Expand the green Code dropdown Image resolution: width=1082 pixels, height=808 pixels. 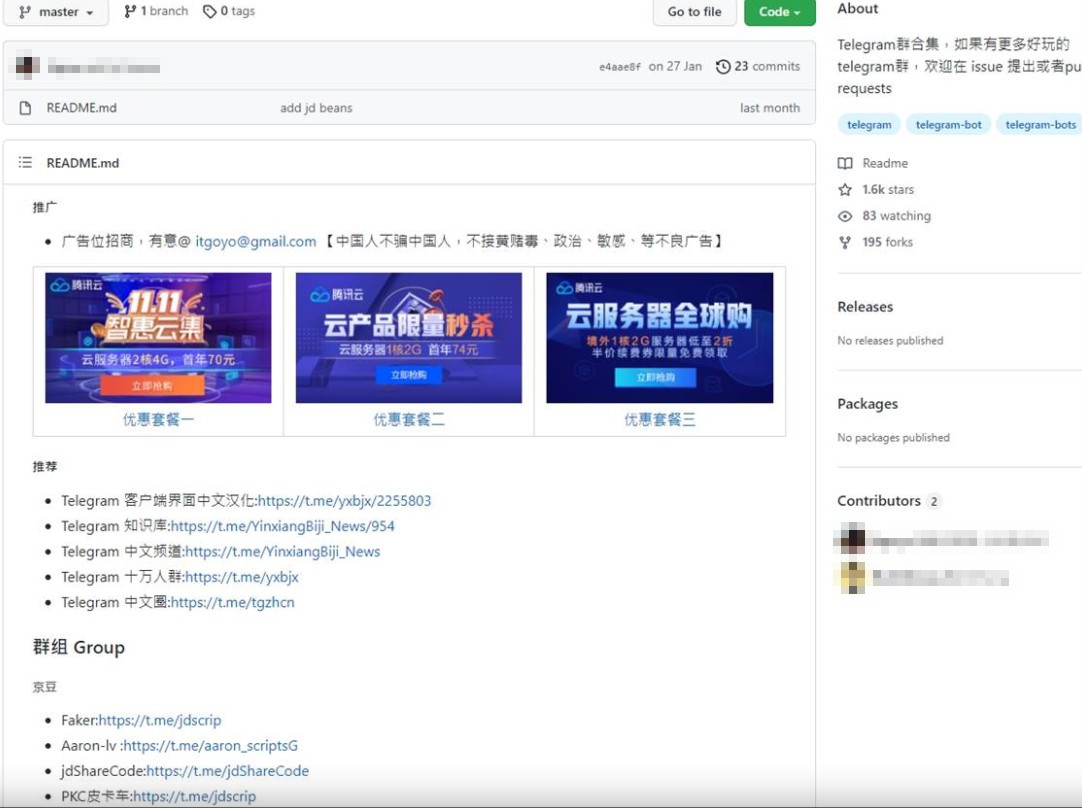(x=780, y=12)
